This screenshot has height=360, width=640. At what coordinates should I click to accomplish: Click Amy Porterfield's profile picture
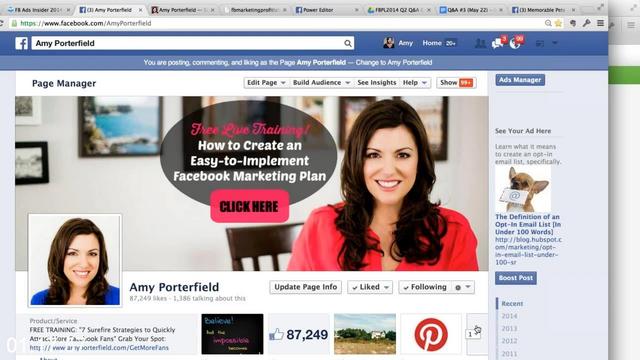pos(75,260)
